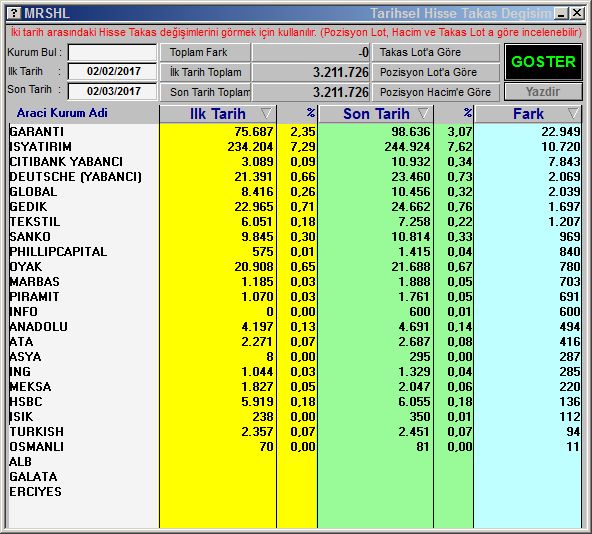Click OYAK Son Tarih value 21.688
The height and width of the screenshot is (534, 592).
tap(411, 267)
